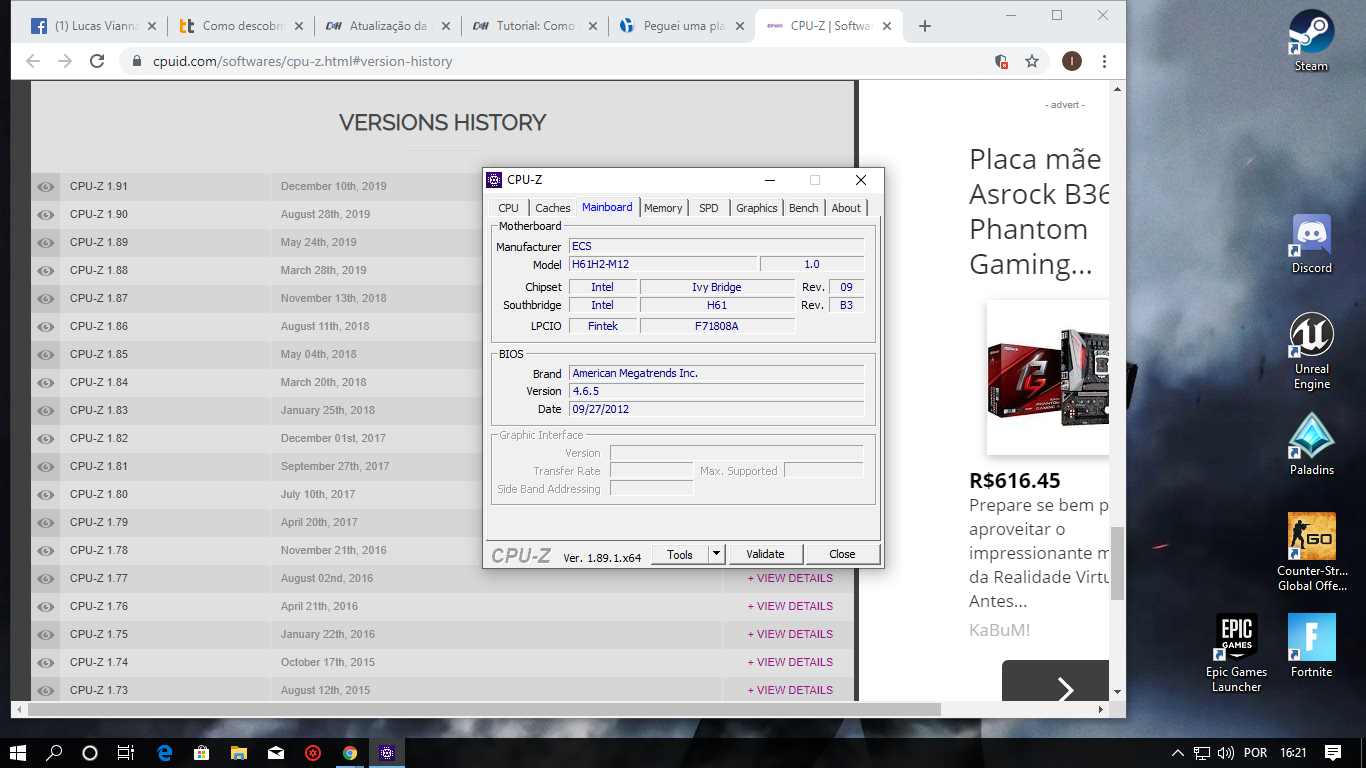Open the Steam desktop shortcut
This screenshot has width=1366, height=768.
[x=1311, y=40]
